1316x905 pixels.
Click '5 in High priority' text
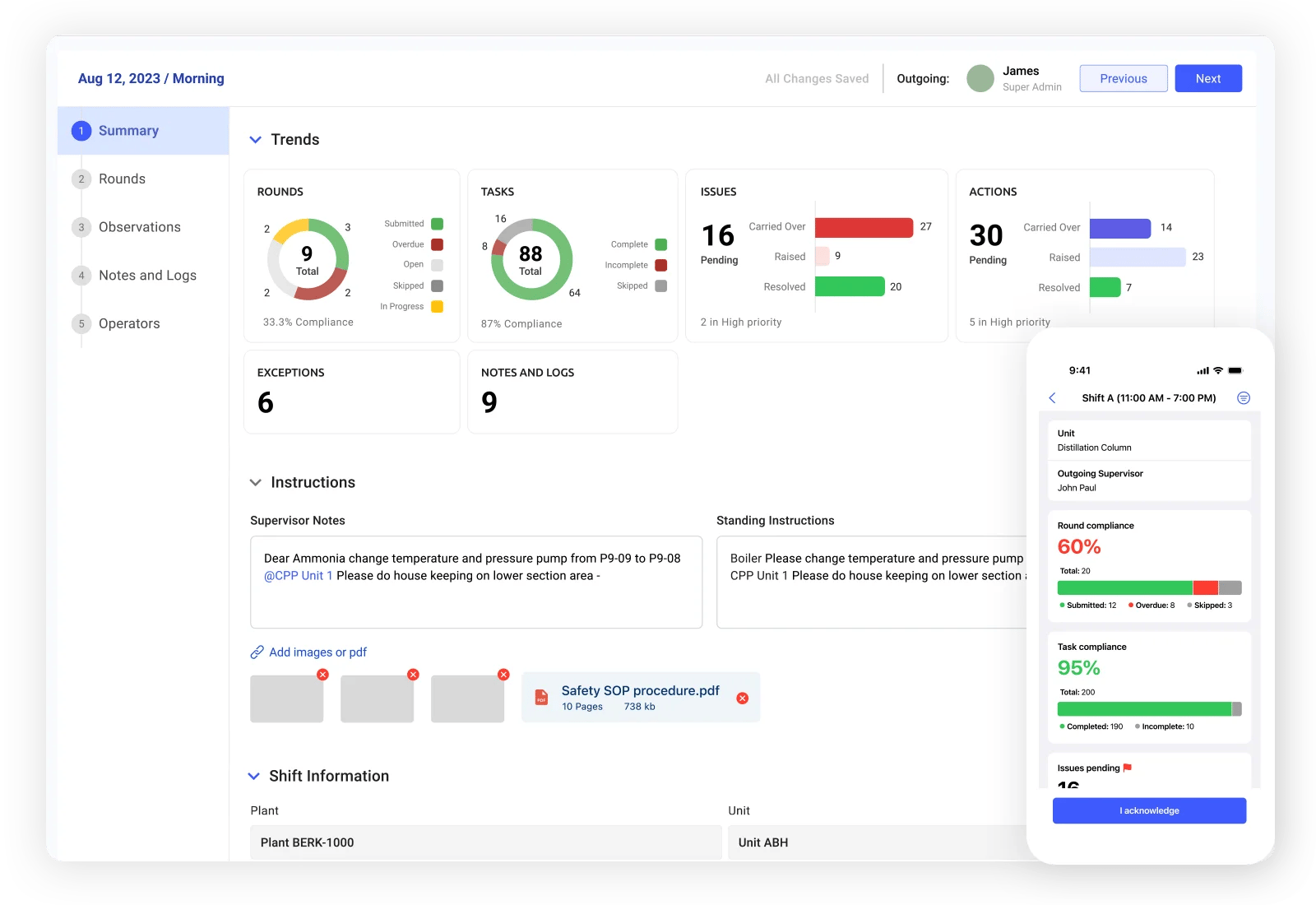coord(1009,323)
